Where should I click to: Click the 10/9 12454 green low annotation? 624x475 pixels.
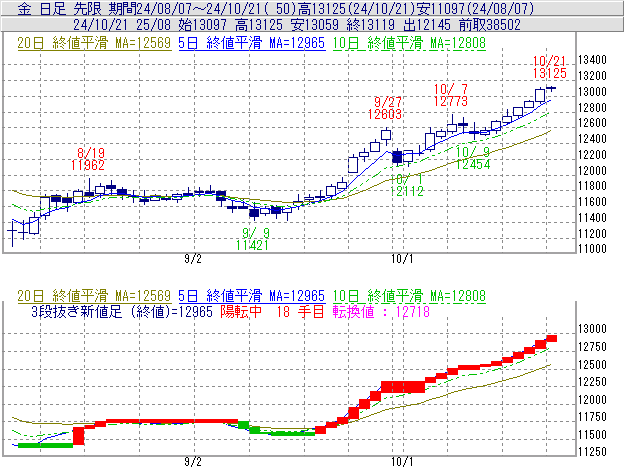click(x=473, y=158)
